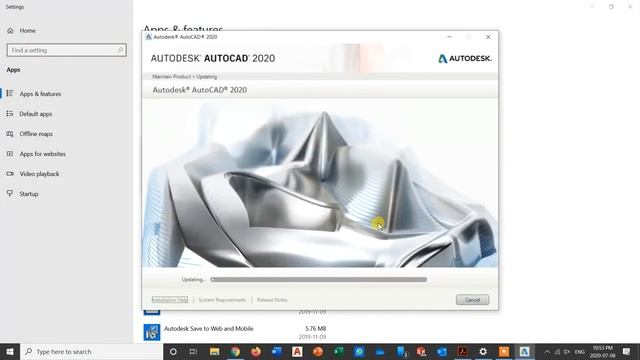Open PowerPoint from the taskbar
This screenshot has height=360, width=640.
[318, 351]
